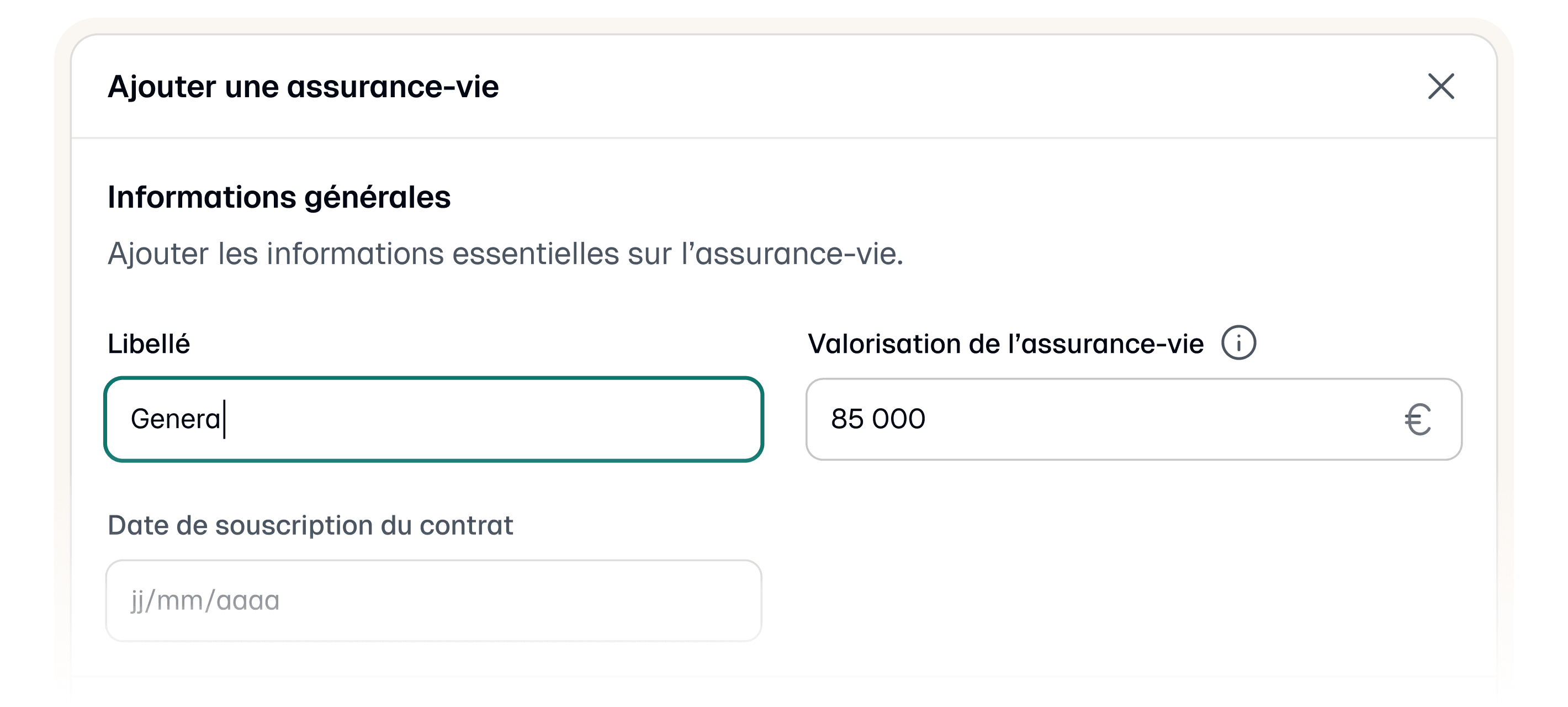Click the word "générales" in the section heading
Viewport: 1568px width, 707px height.
[x=378, y=198]
